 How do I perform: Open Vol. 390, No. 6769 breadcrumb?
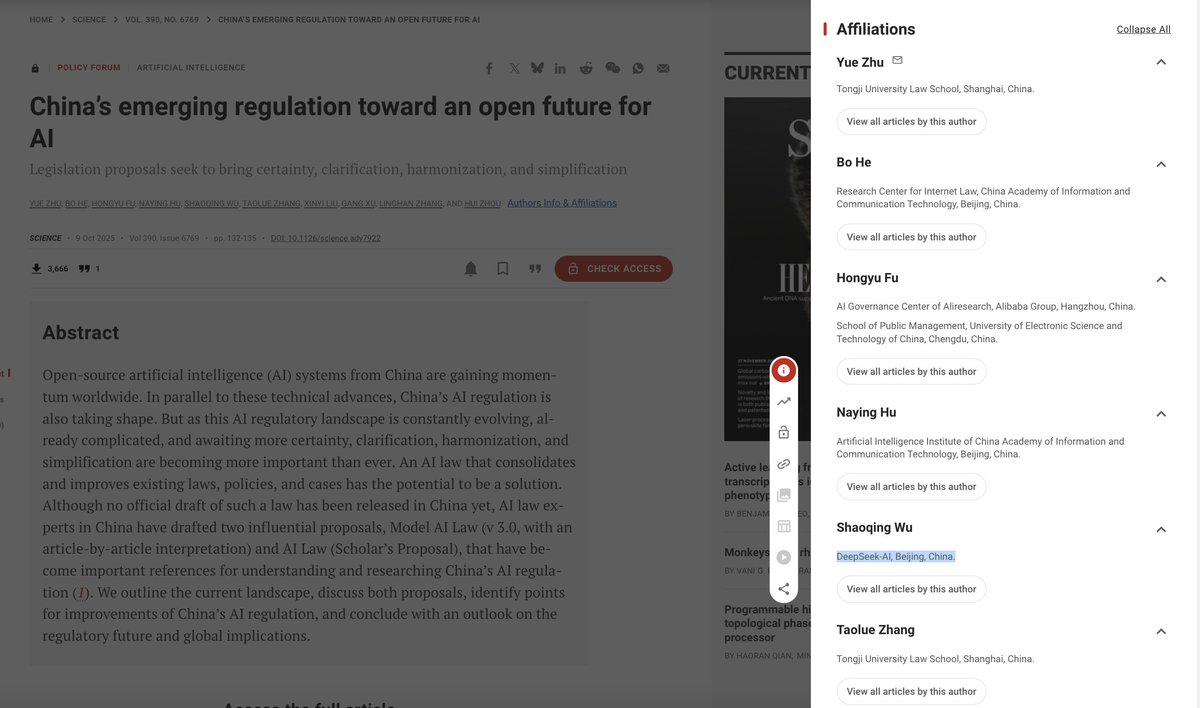[162, 20]
